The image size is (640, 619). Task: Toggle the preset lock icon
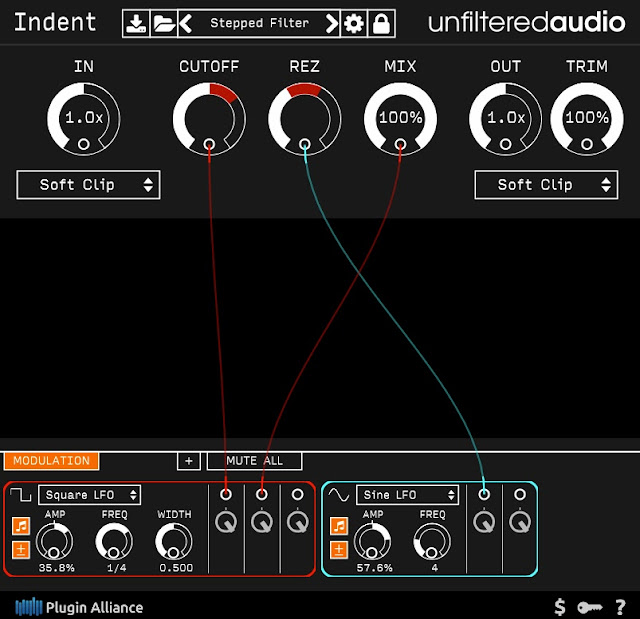point(382,24)
